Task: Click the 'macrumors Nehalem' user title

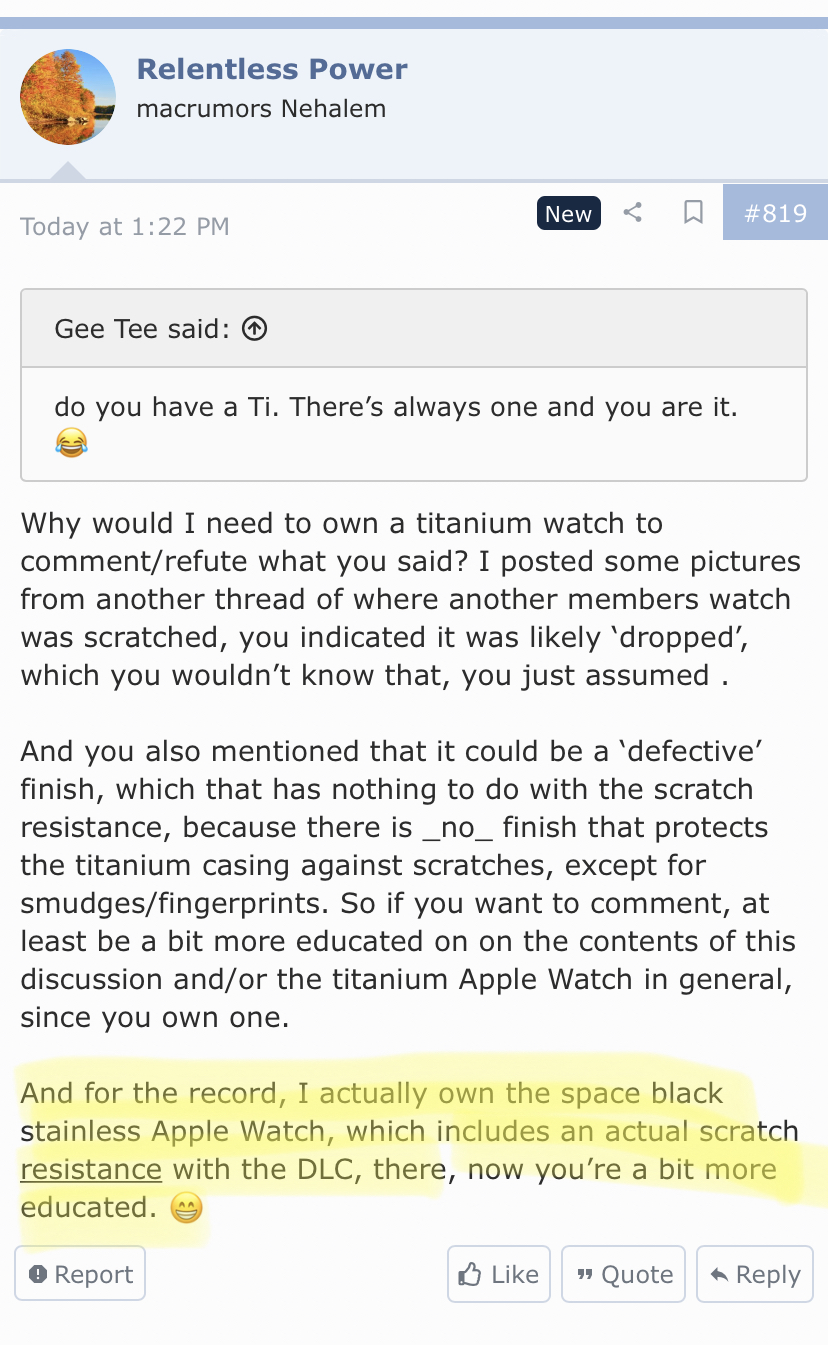Action: click(x=261, y=109)
